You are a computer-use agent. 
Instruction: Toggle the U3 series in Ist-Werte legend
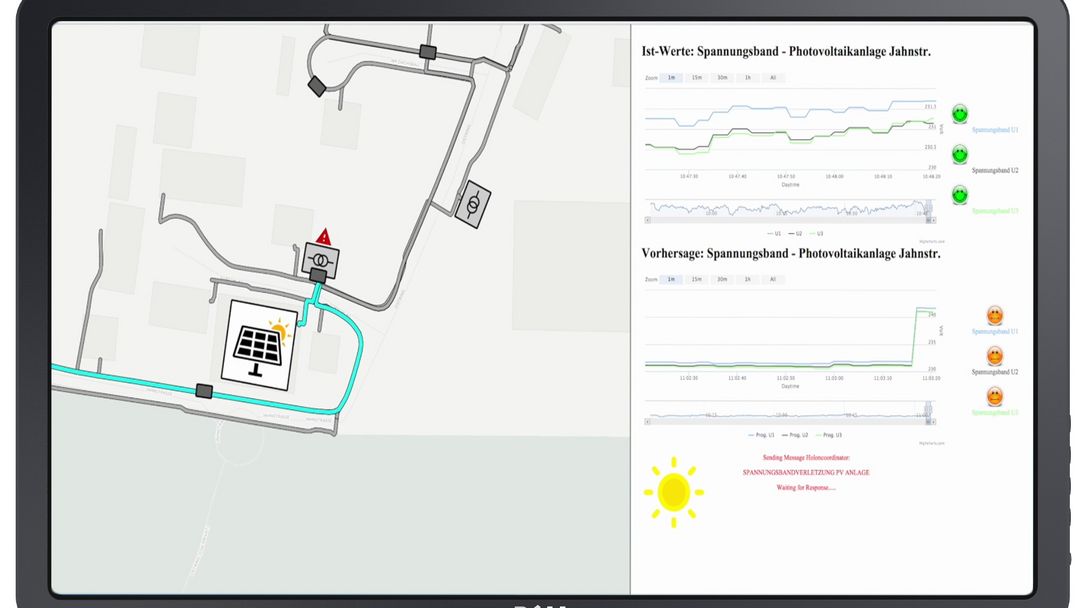point(818,232)
